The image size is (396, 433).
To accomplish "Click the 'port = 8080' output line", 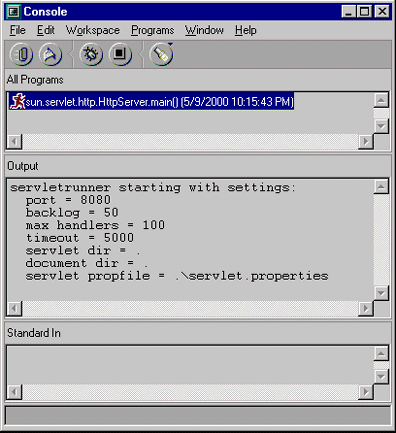I will (68, 200).
